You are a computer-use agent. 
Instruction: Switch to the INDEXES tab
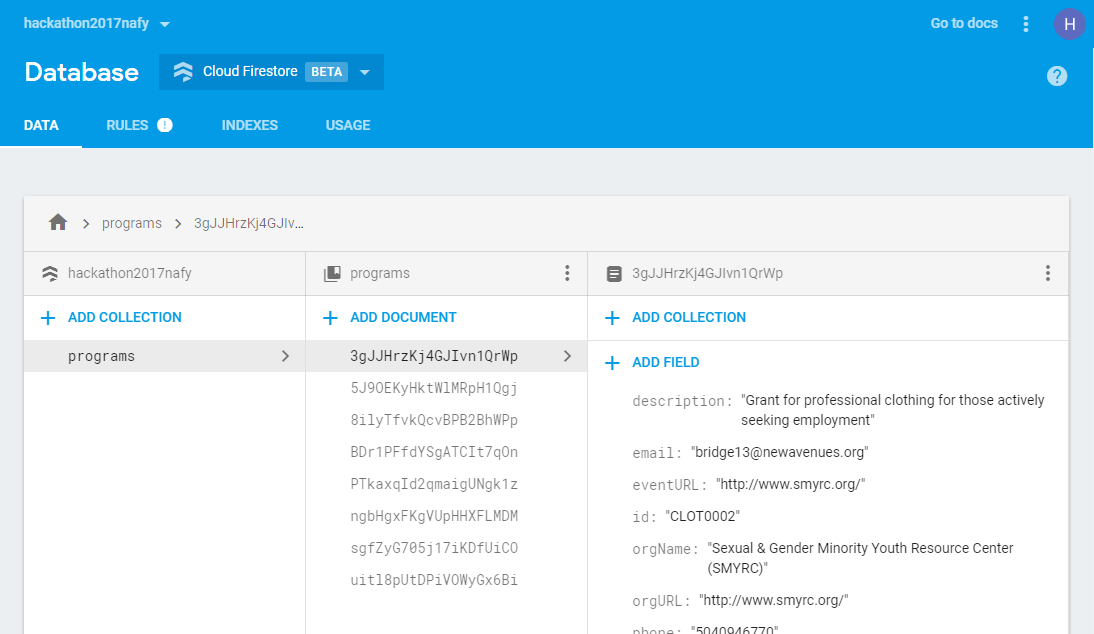(x=250, y=126)
